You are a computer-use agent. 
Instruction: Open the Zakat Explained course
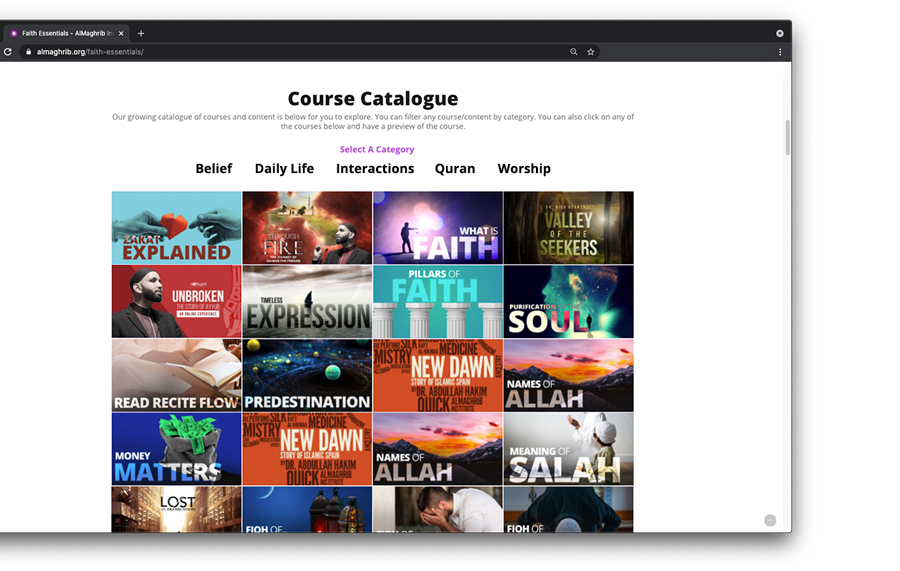pyautogui.click(x=176, y=228)
